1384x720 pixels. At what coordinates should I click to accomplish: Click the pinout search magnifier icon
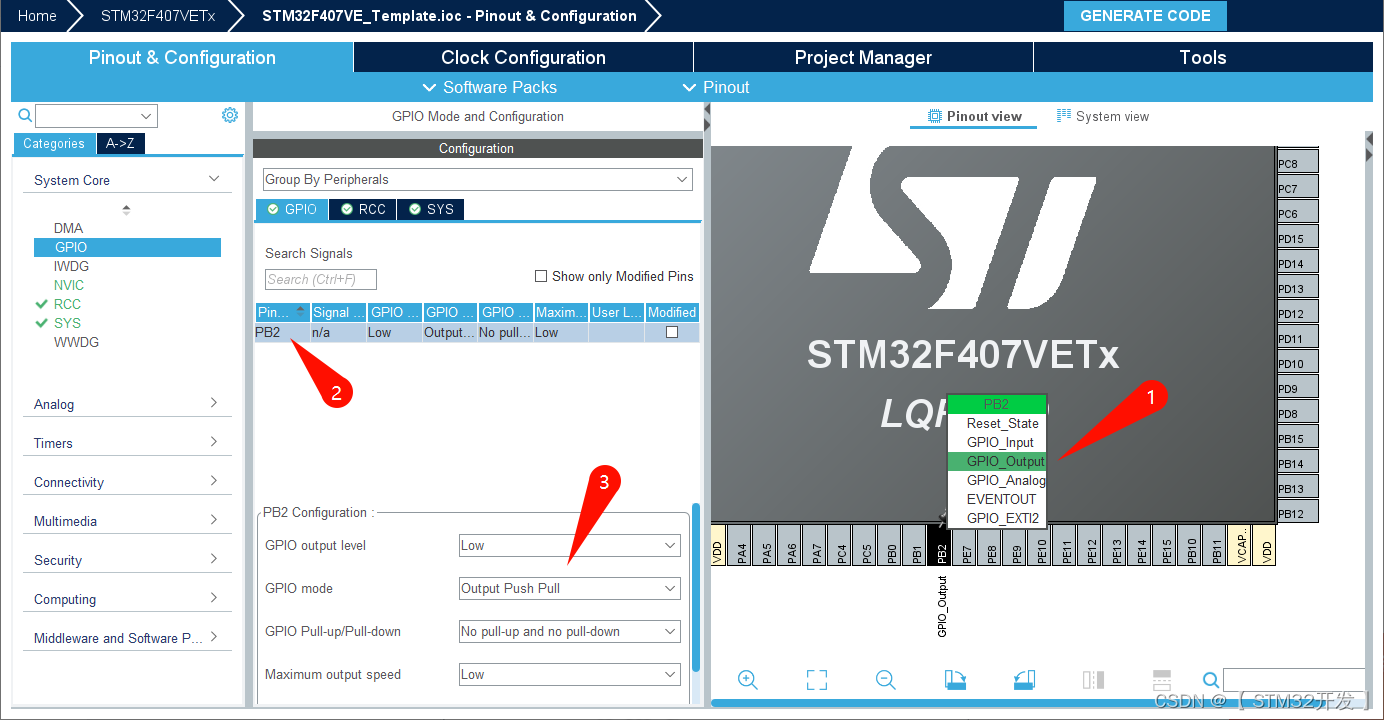1210,681
